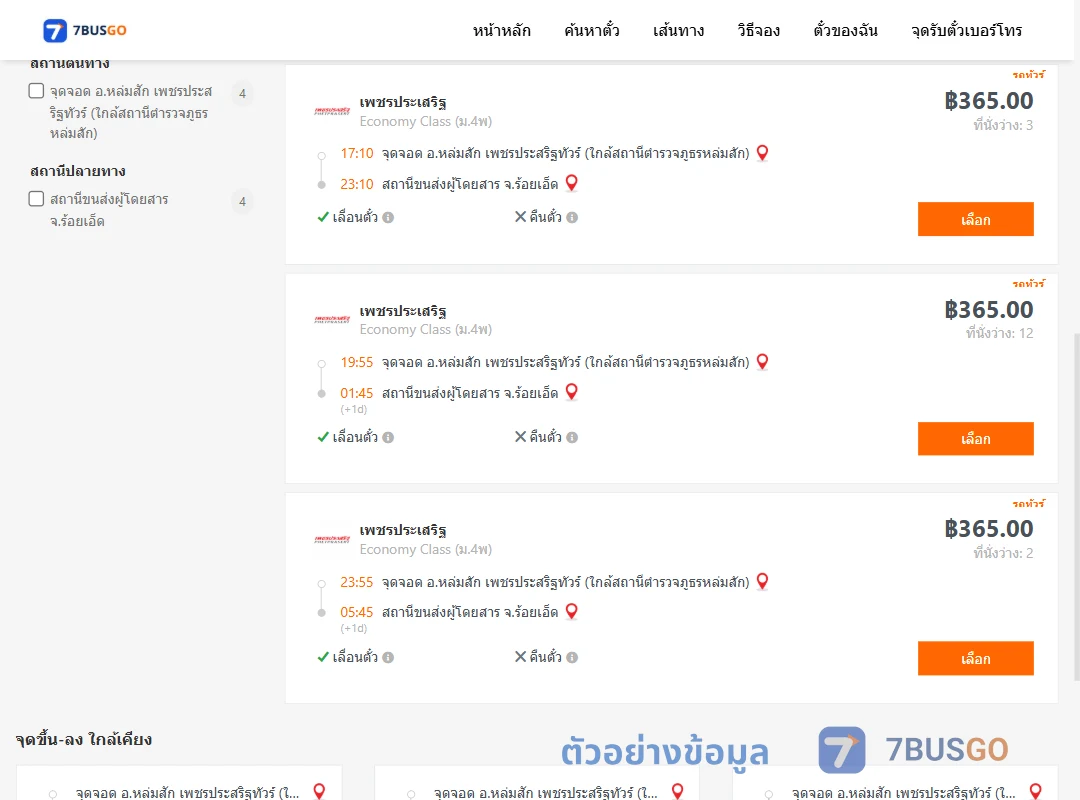The image size is (1080, 800).
Task: Click ที่นั่งว่าง: 12 seat availability text
Action: [x=999, y=333]
